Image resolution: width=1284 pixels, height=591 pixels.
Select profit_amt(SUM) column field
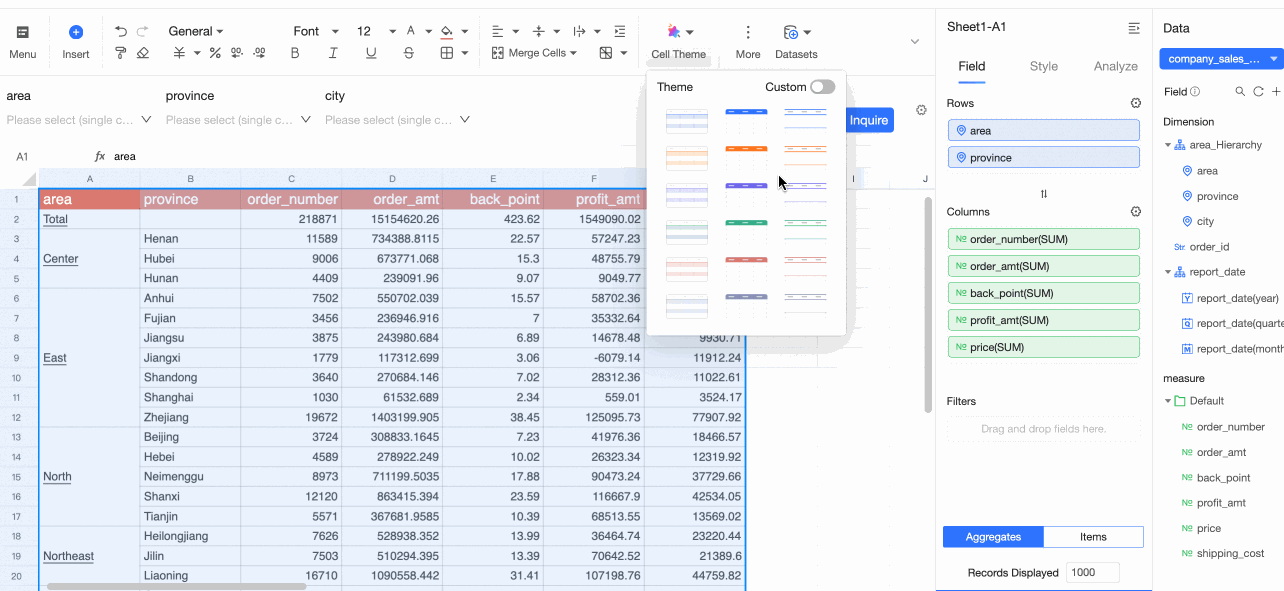[1043, 320]
